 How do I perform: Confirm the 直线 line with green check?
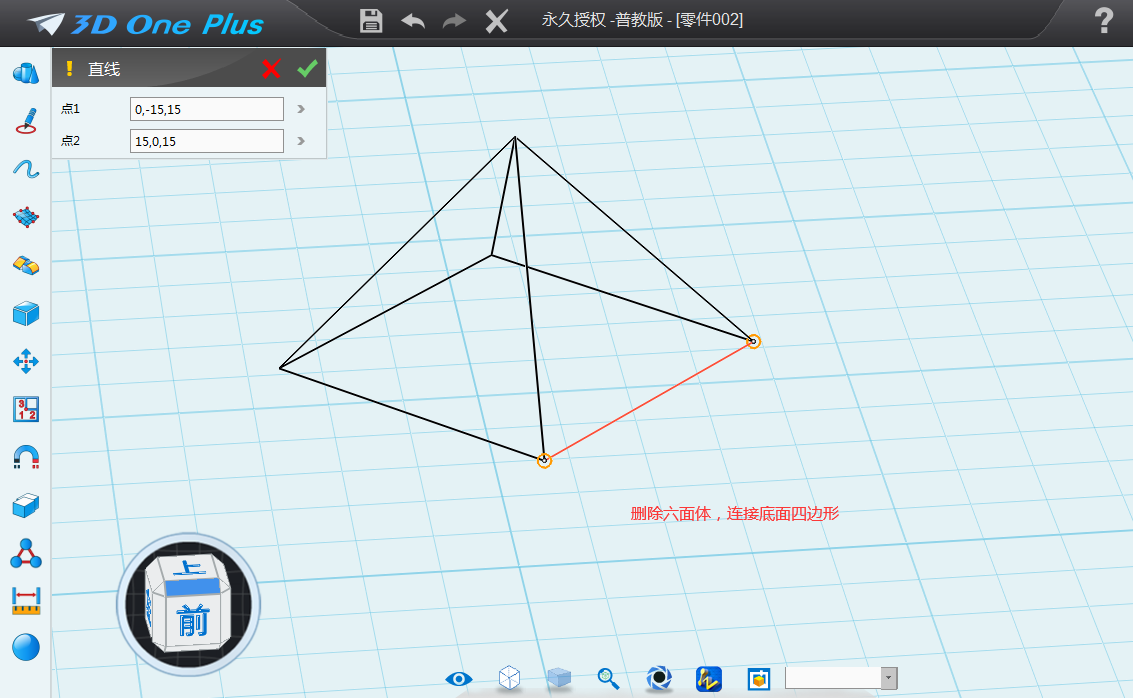pyautogui.click(x=307, y=69)
